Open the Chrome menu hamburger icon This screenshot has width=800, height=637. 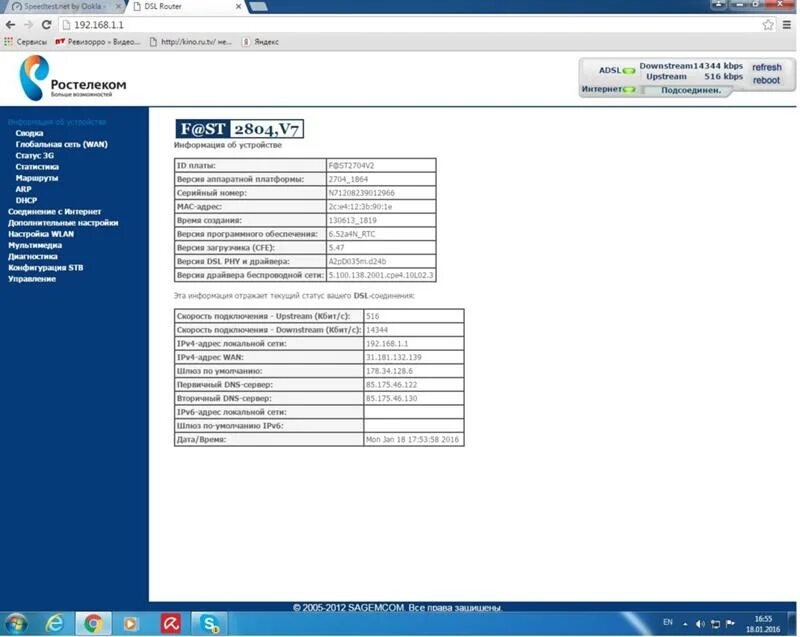(x=787, y=24)
